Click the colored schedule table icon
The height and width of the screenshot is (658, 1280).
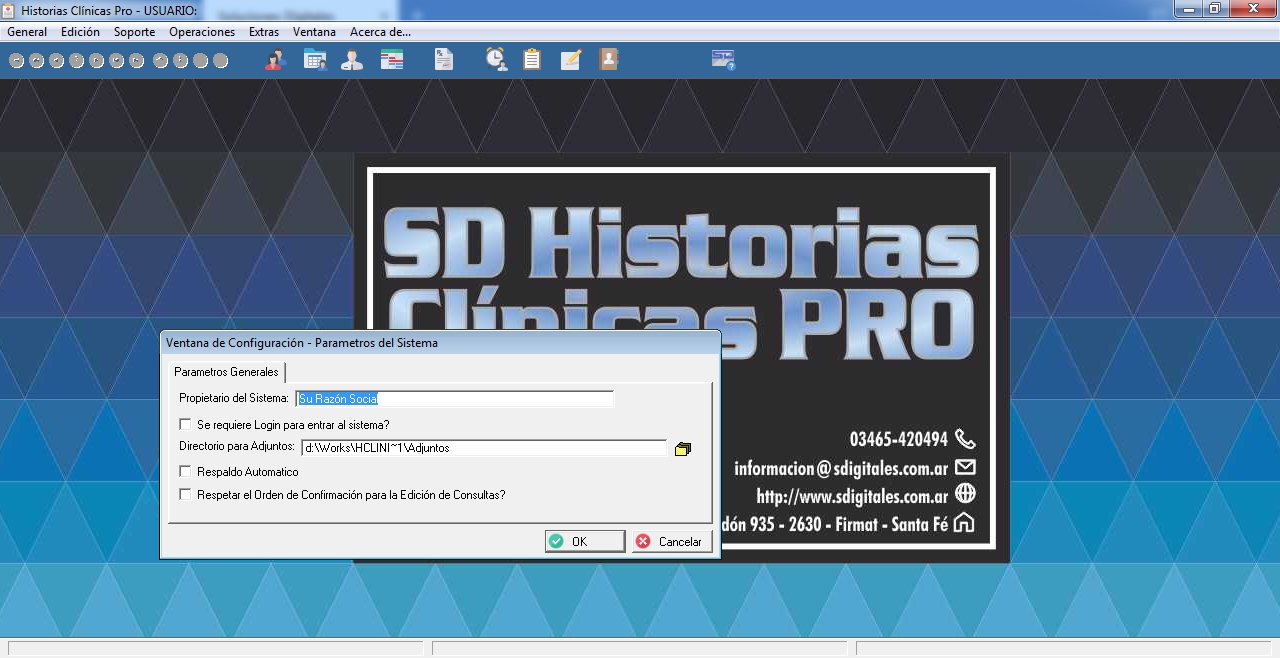click(392, 60)
